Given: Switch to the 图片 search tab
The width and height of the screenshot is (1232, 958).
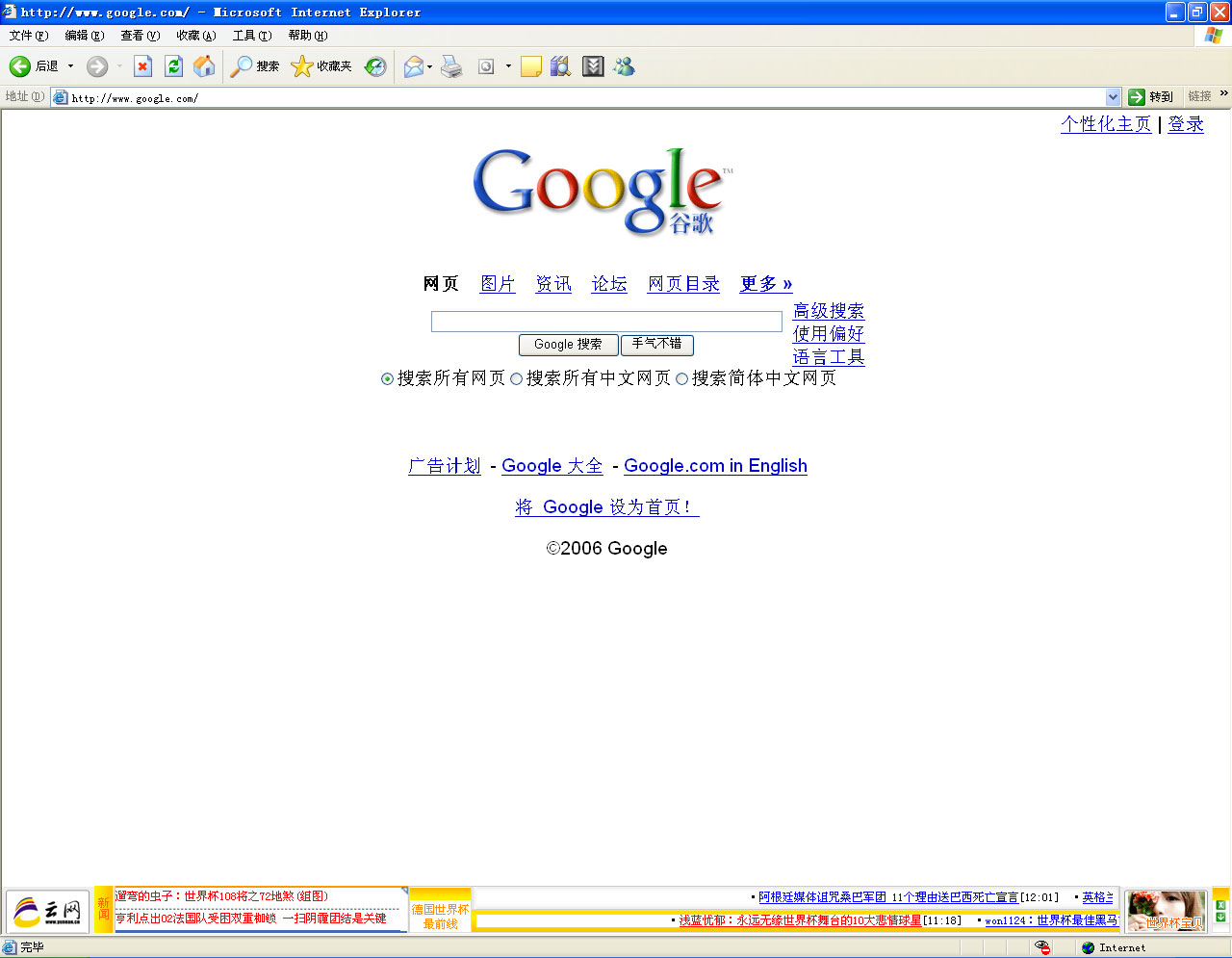Looking at the screenshot, I should 498,284.
